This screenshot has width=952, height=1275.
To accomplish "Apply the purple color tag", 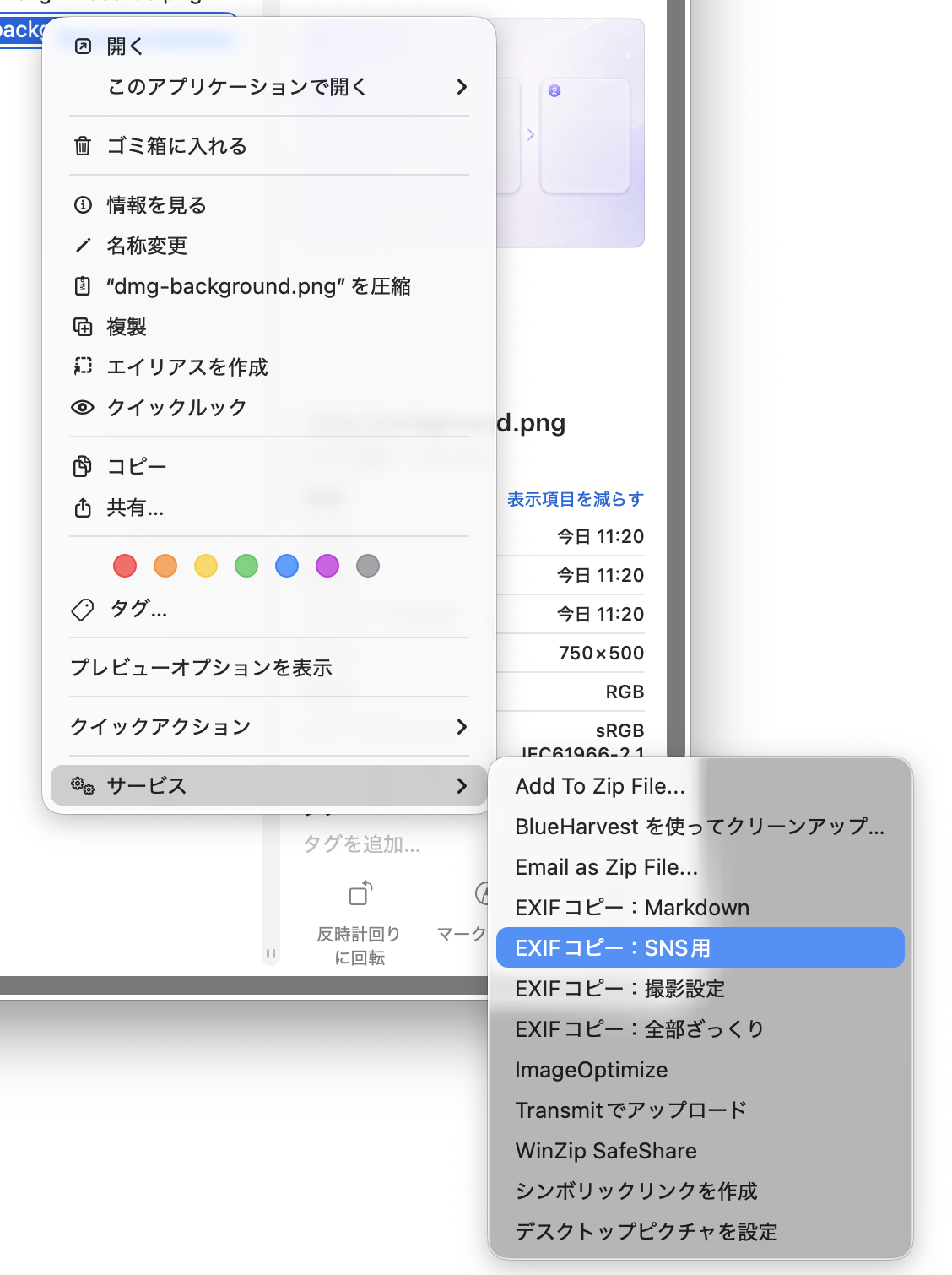I will coord(327,566).
